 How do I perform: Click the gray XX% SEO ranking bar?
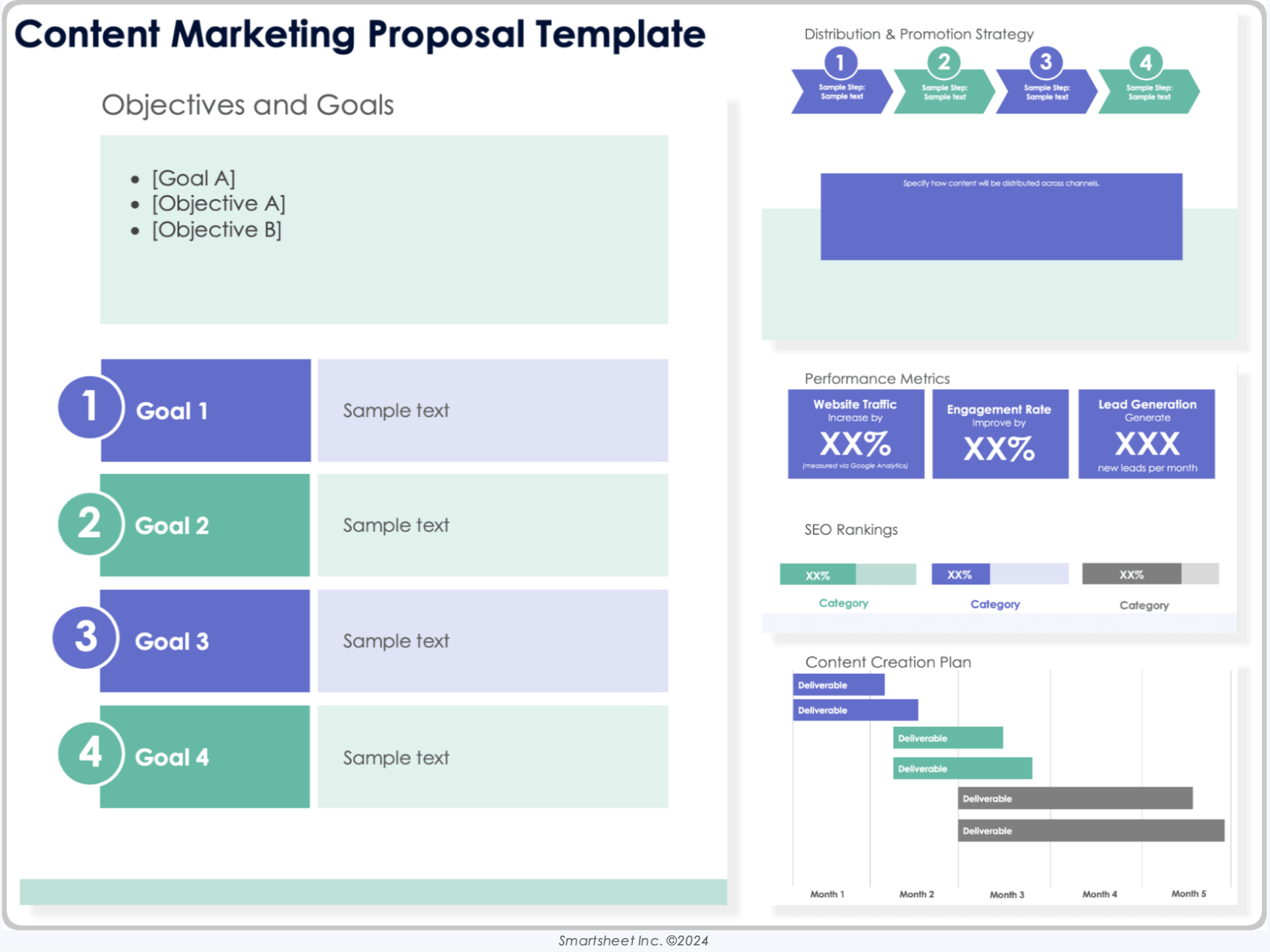pyautogui.click(x=1150, y=574)
